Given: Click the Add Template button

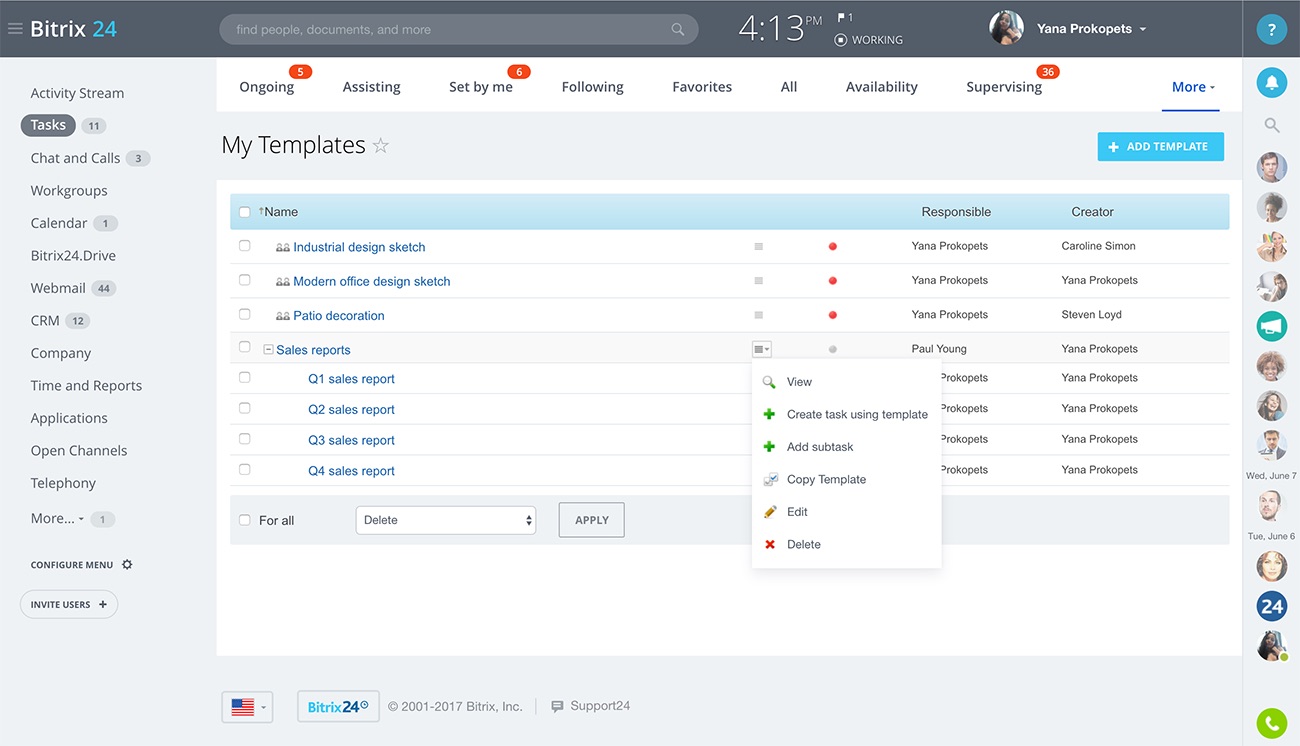Looking at the screenshot, I should [1160, 147].
